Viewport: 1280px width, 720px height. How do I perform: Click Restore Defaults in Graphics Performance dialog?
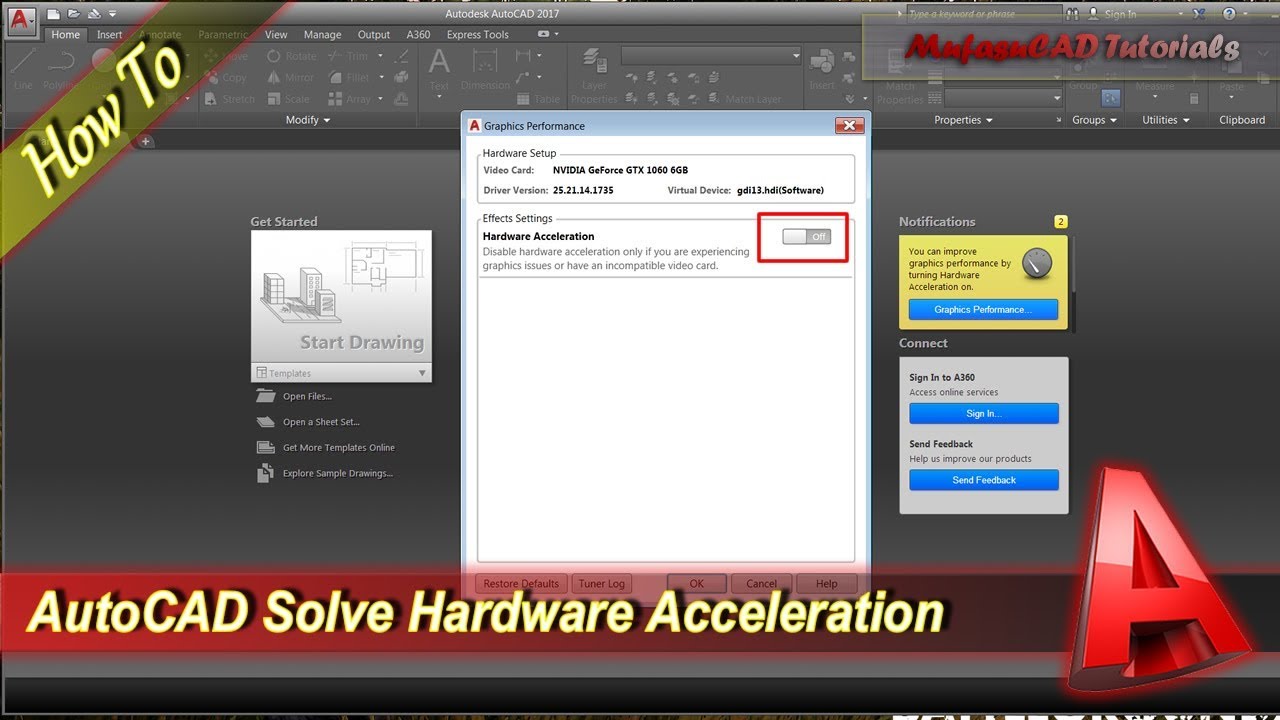521,584
